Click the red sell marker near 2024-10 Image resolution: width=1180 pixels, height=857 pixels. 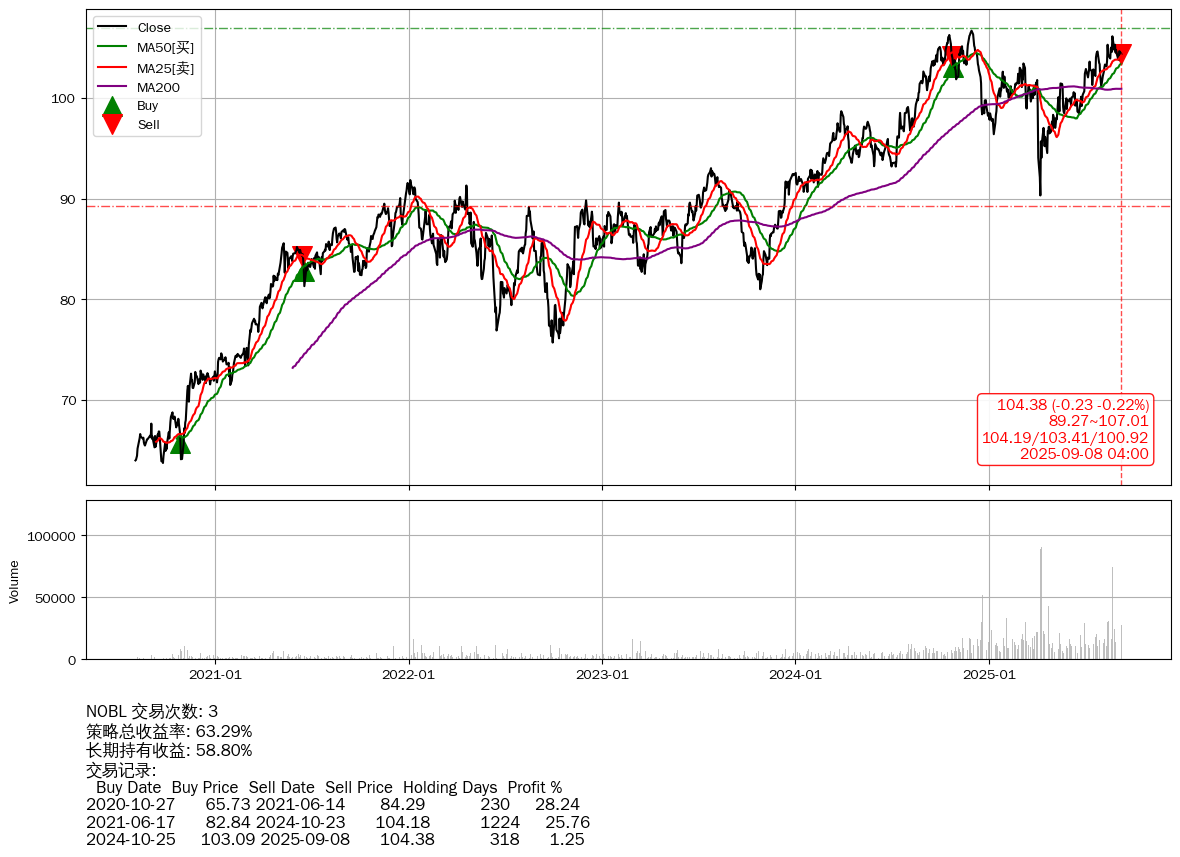pos(952,55)
